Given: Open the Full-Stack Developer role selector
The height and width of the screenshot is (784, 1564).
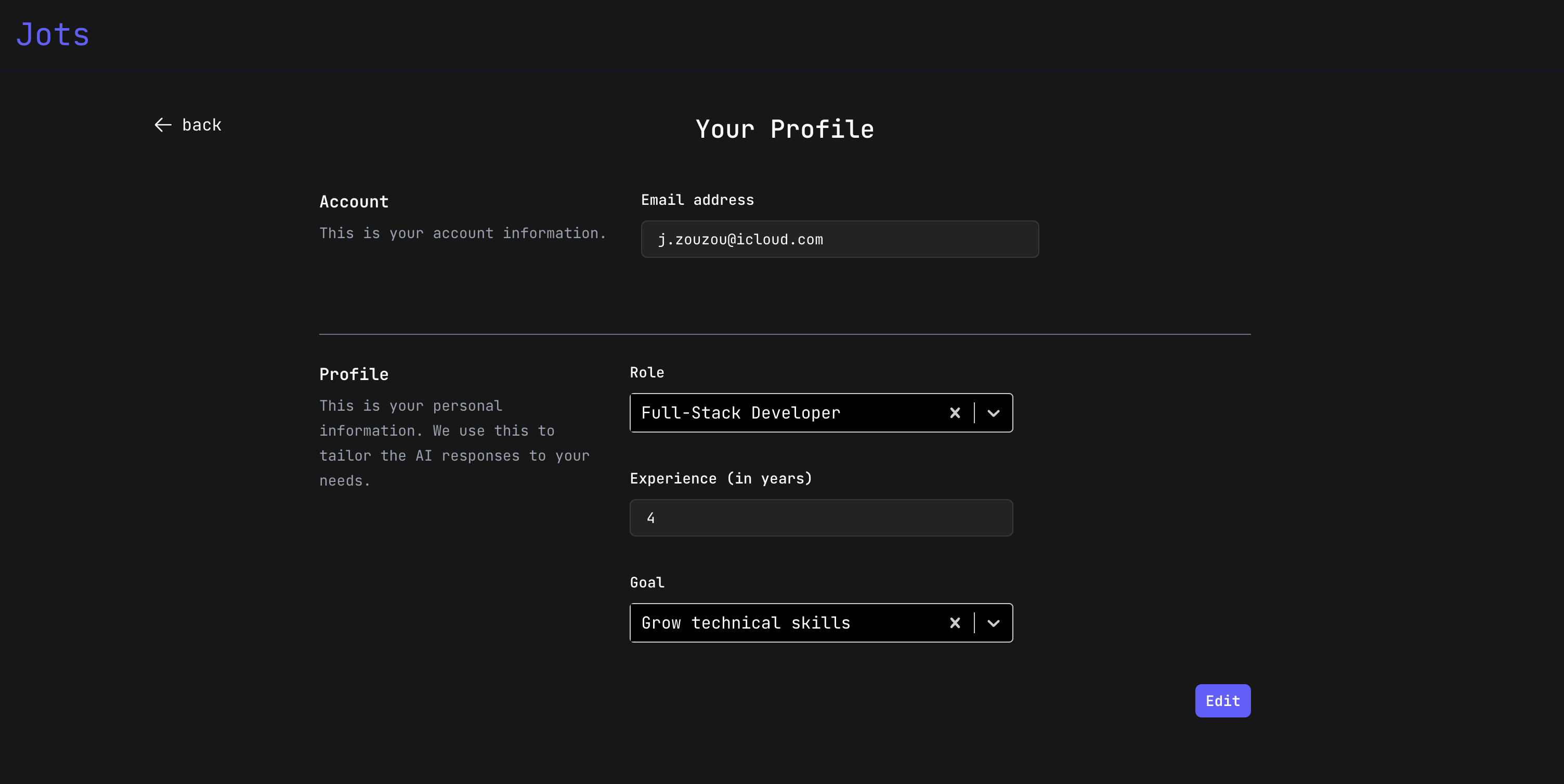Looking at the screenshot, I should click(783, 413).
